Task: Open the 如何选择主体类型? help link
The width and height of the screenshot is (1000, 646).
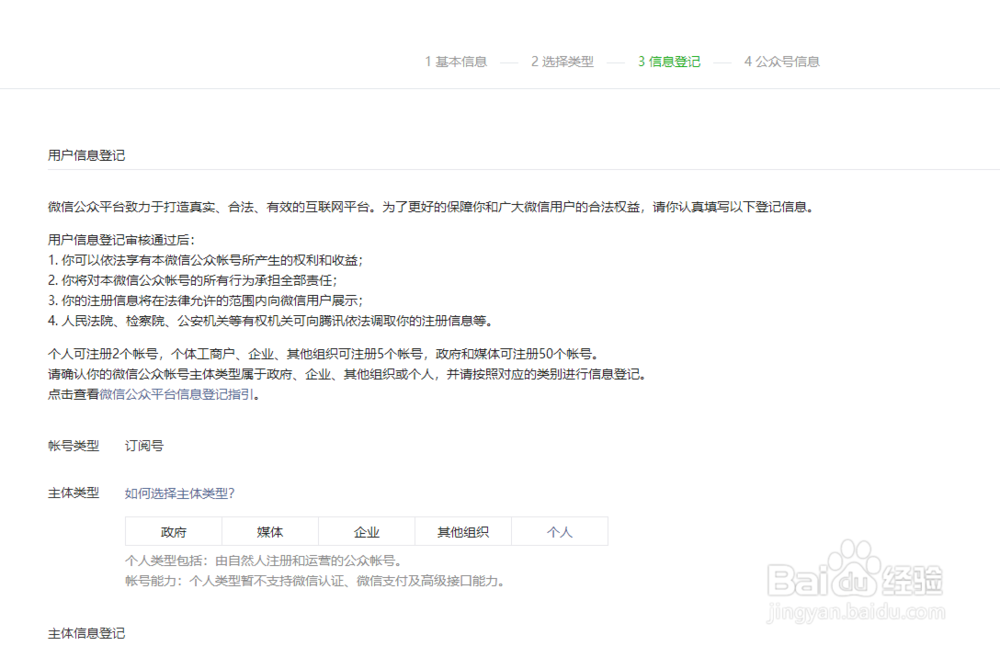Action: [x=180, y=493]
